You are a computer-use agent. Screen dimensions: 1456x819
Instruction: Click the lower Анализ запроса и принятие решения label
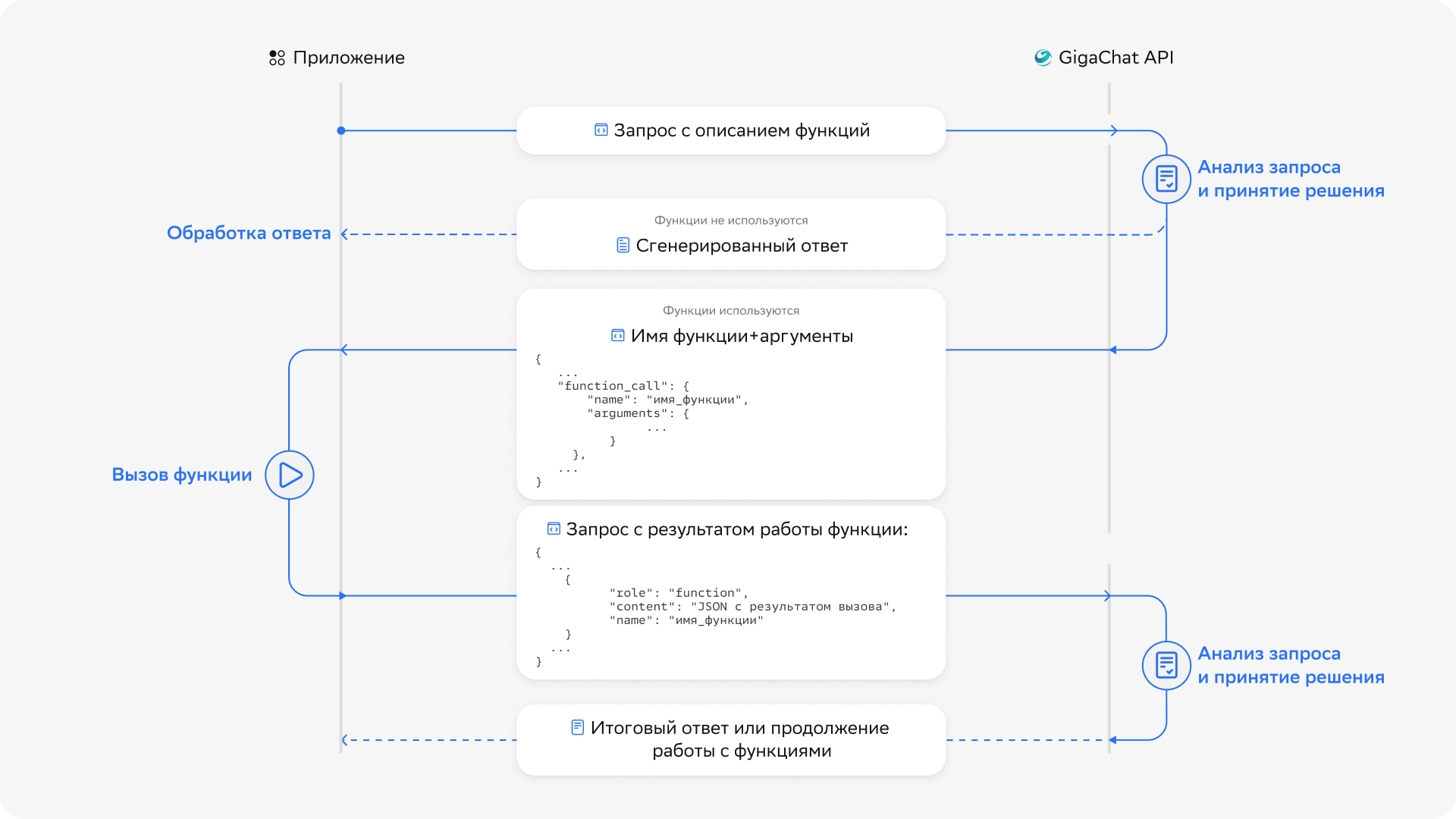[1291, 665]
